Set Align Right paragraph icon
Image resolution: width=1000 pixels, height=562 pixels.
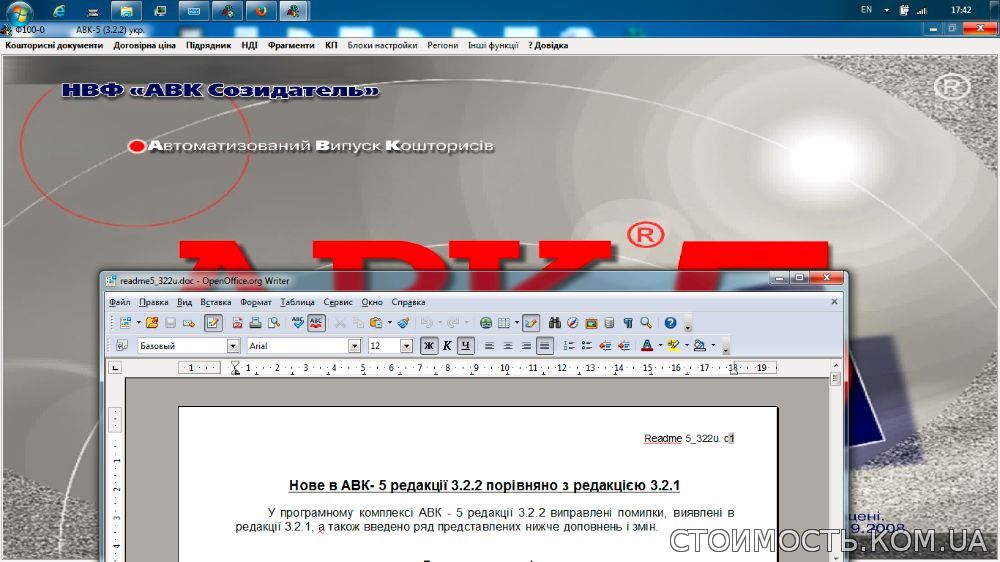click(x=526, y=346)
